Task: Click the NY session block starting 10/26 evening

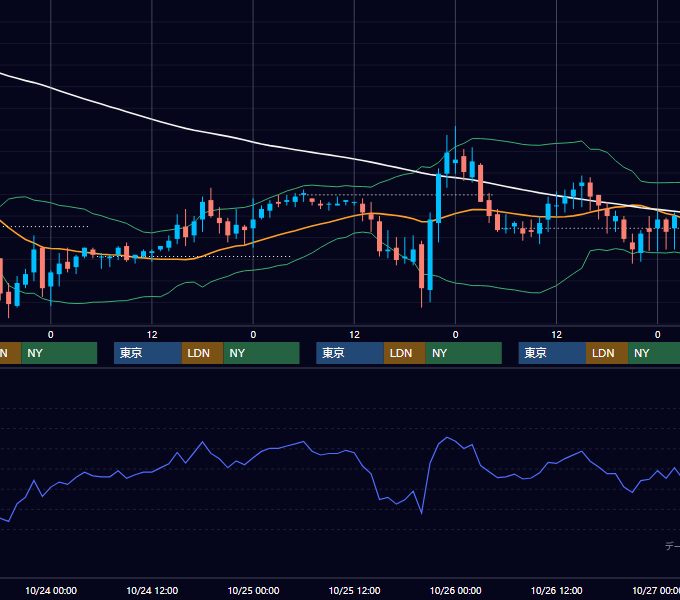Action: click(x=654, y=353)
